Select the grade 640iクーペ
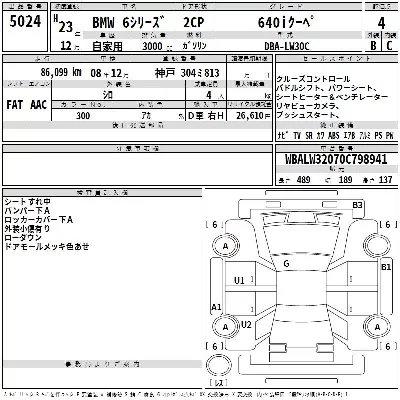 pyautogui.click(x=286, y=23)
